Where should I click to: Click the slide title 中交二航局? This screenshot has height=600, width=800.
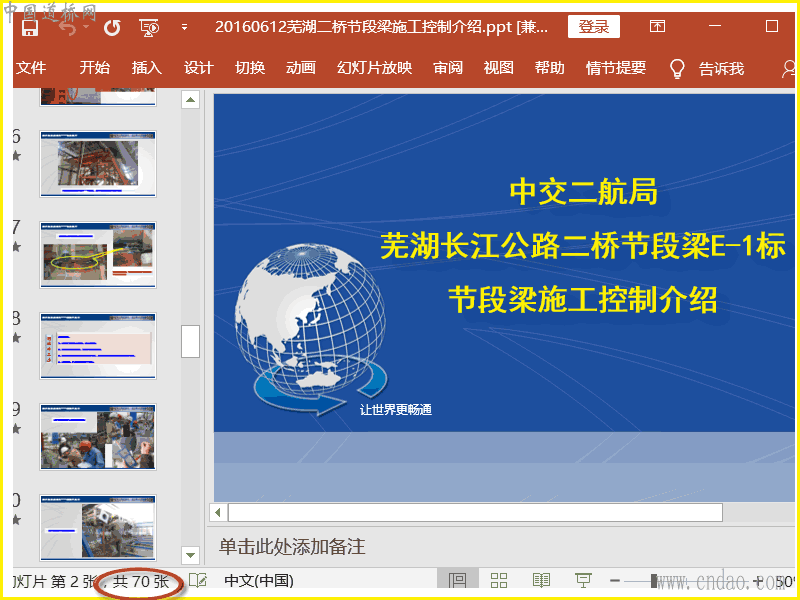(x=584, y=192)
